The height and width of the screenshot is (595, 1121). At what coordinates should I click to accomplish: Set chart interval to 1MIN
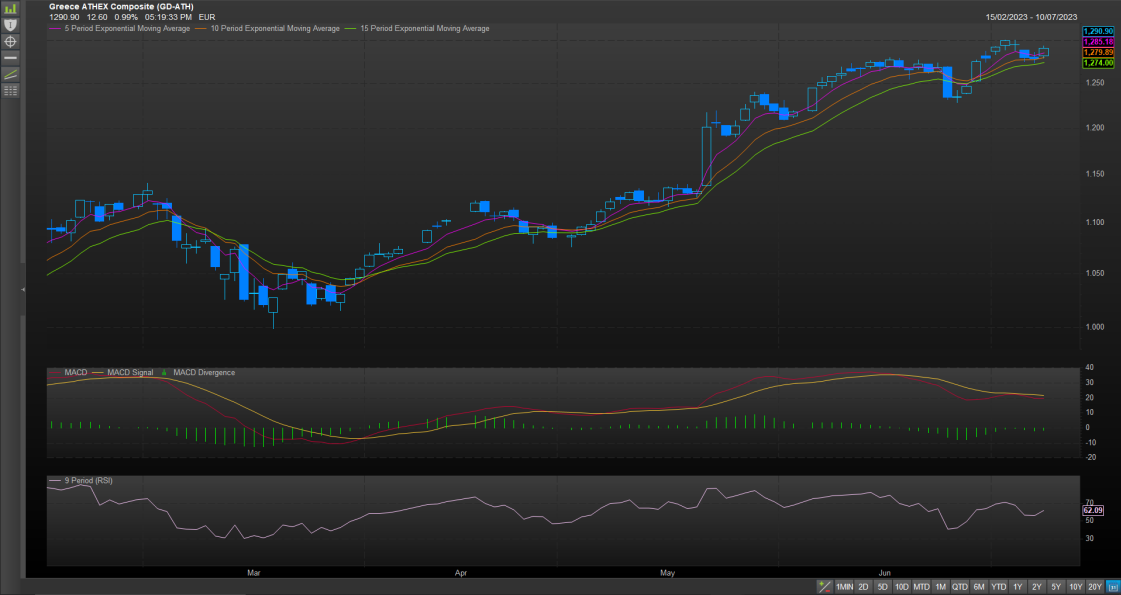pyautogui.click(x=845, y=587)
